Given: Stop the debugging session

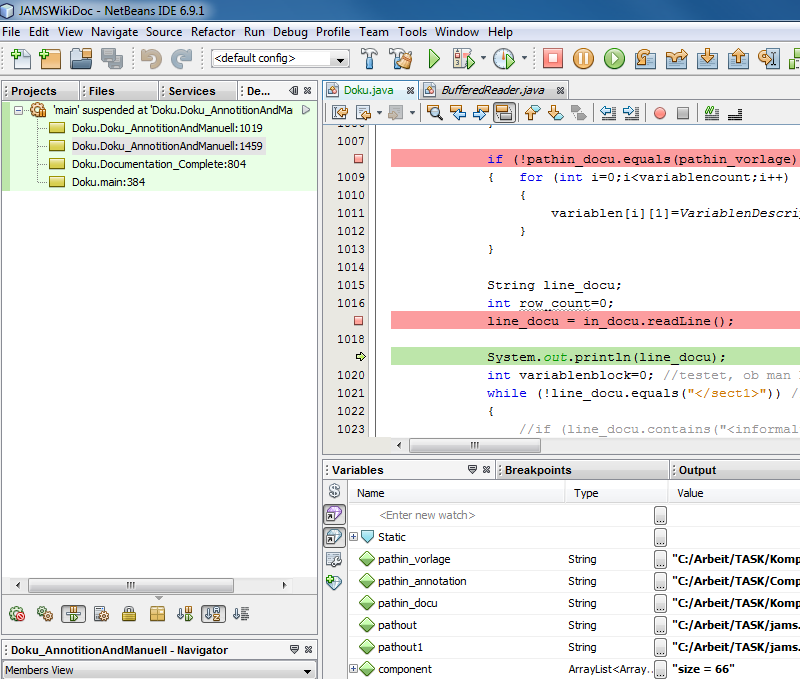Looking at the screenshot, I should 553,60.
